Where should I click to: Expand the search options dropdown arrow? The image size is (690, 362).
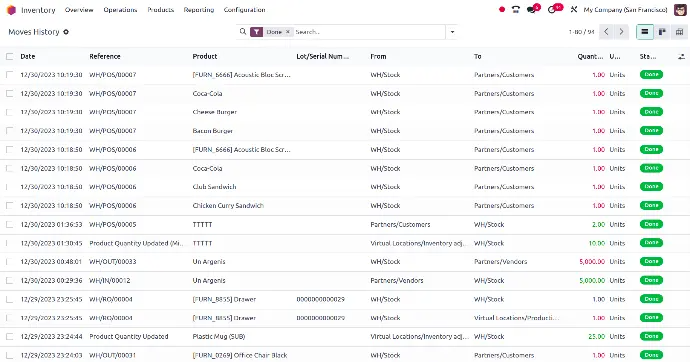(x=452, y=32)
